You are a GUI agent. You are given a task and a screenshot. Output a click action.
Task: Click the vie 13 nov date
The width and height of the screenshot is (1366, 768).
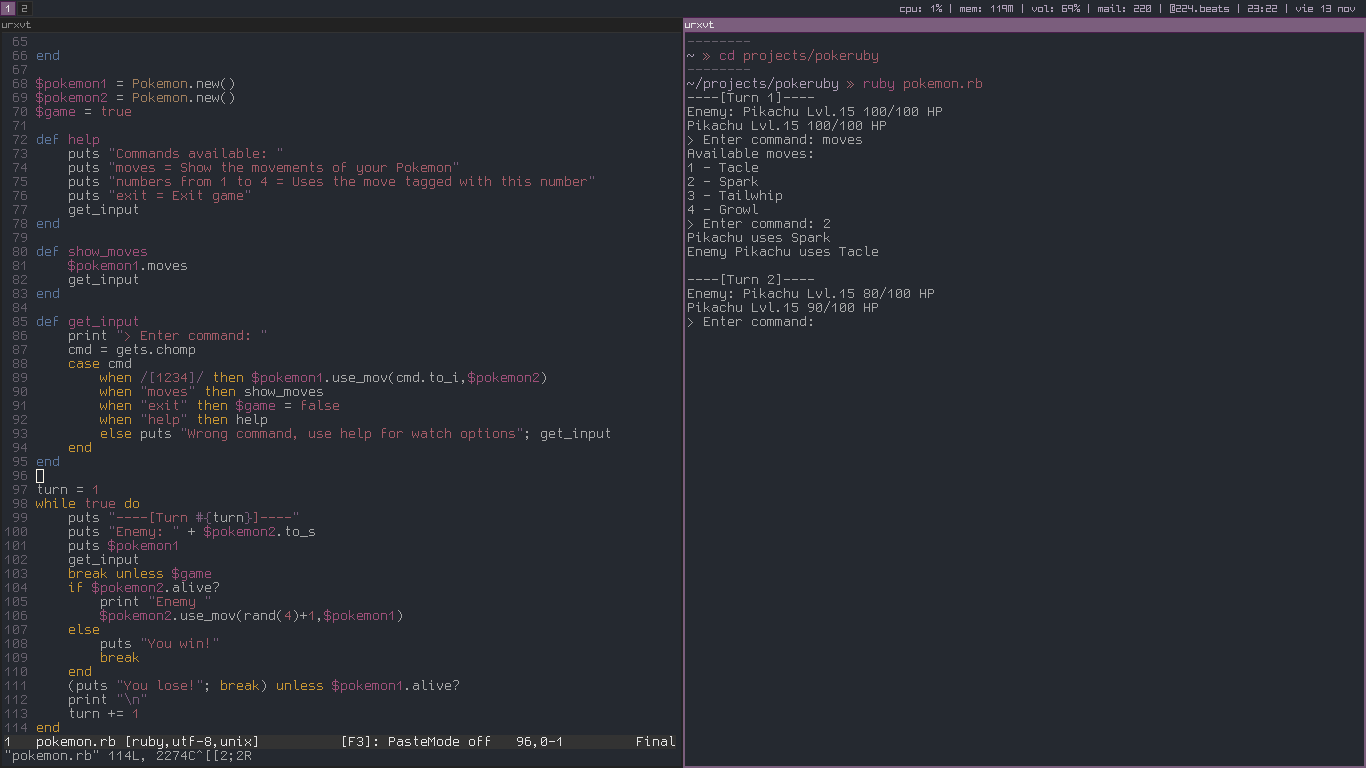click(x=1323, y=8)
